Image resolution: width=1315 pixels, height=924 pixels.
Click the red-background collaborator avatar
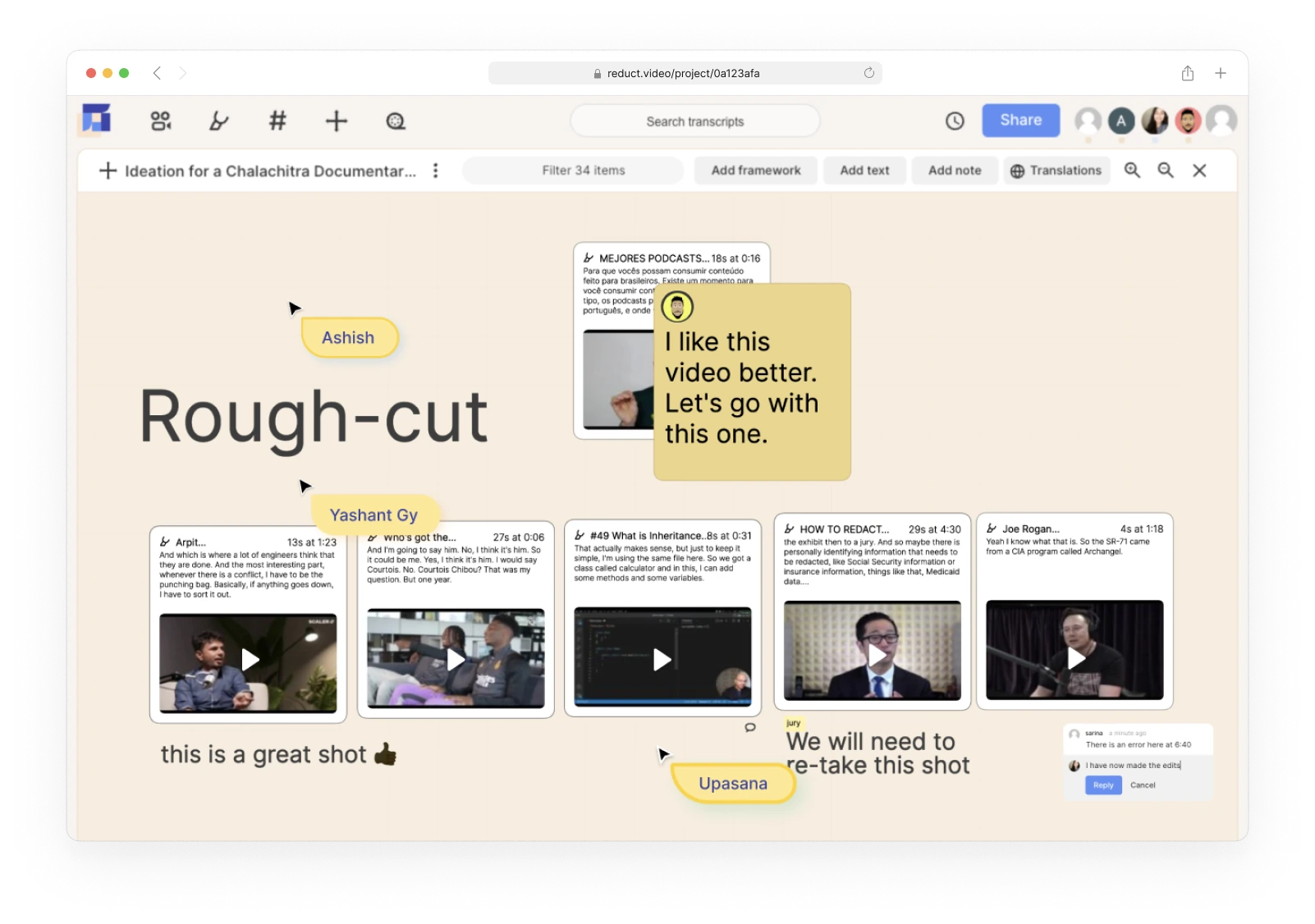1188,121
